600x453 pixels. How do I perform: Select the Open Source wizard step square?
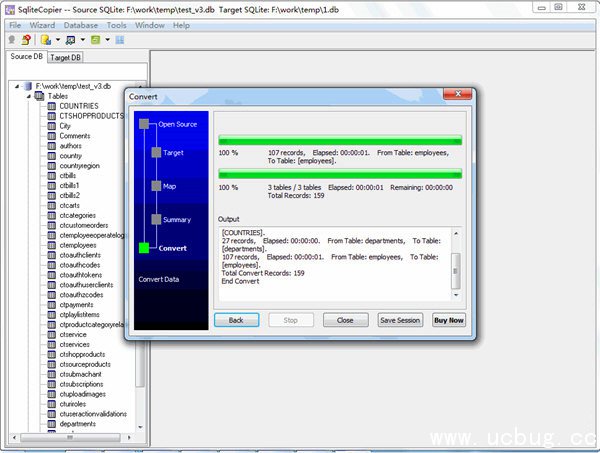pos(144,124)
